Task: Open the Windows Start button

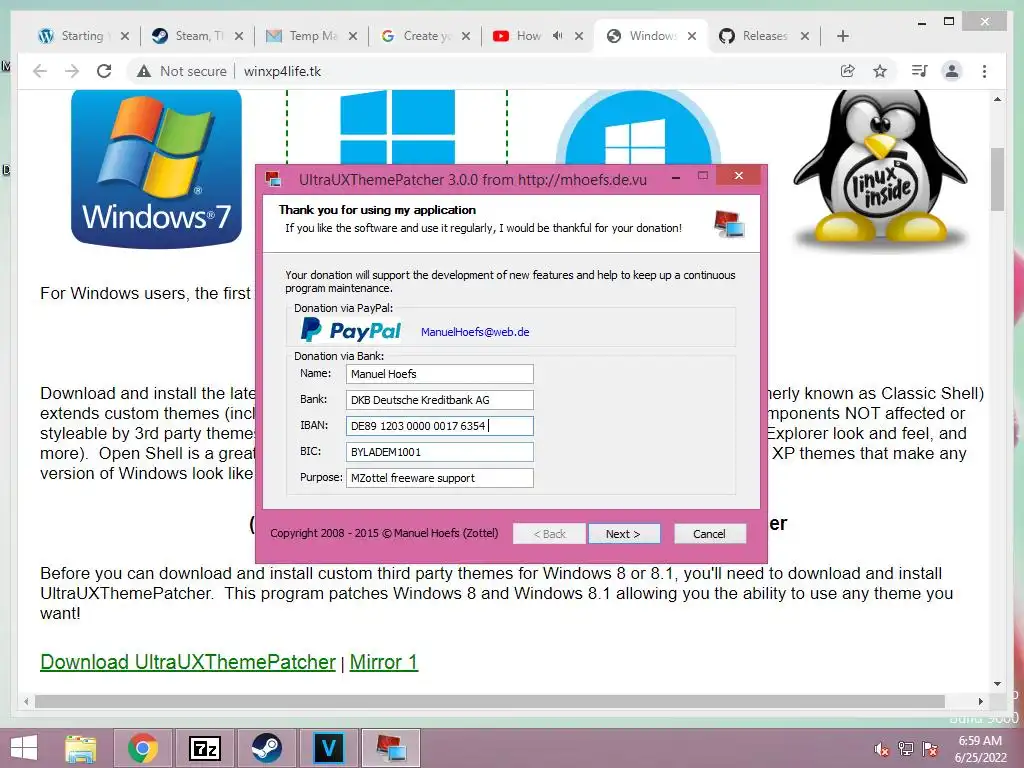Action: coord(24,748)
